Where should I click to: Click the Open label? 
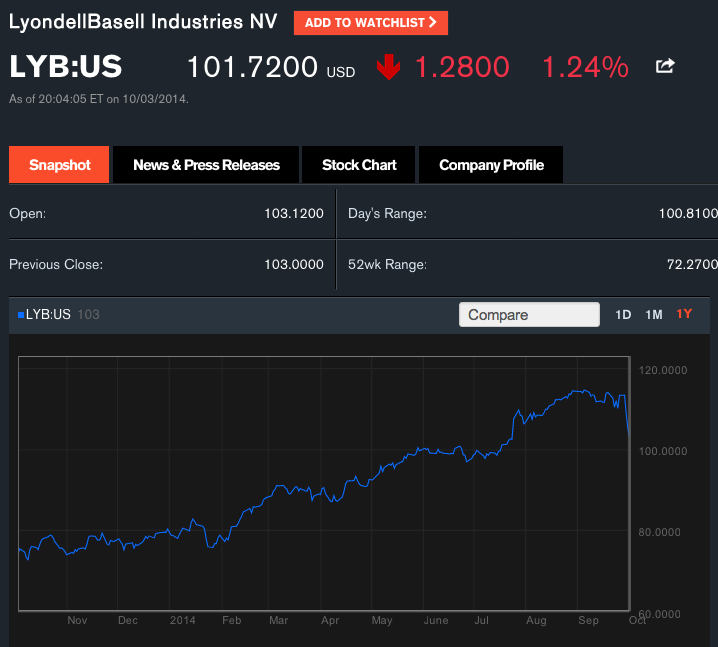pos(27,214)
